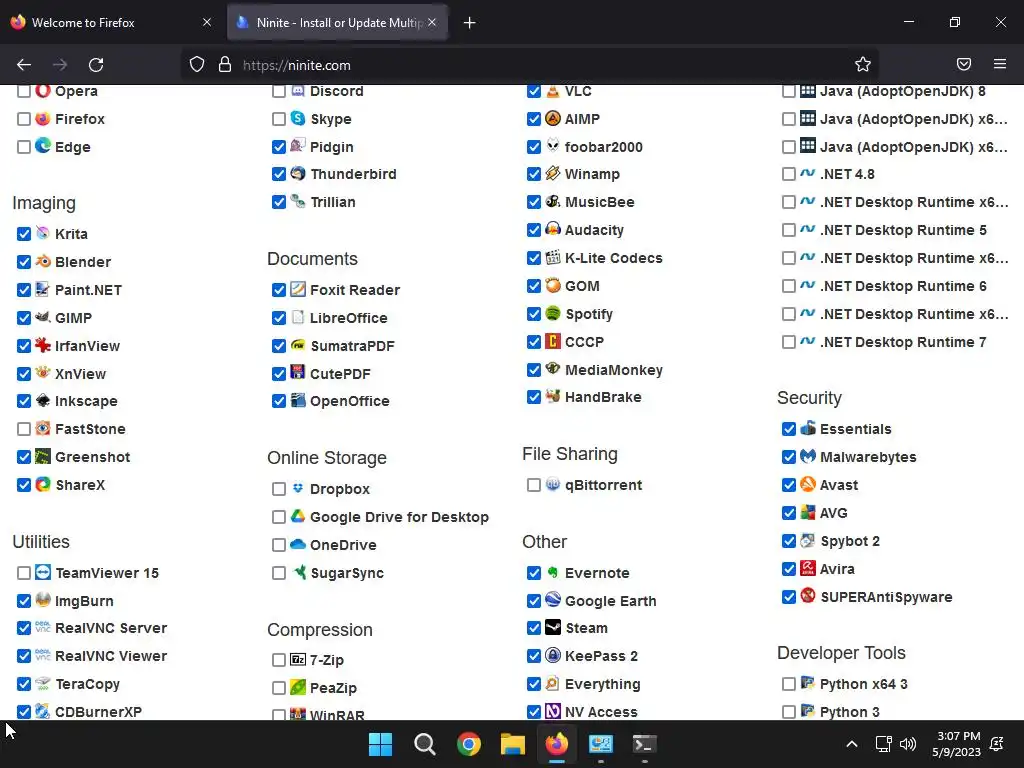Click the Audacity headphones icon
This screenshot has width=1024, height=768.
coord(553,229)
